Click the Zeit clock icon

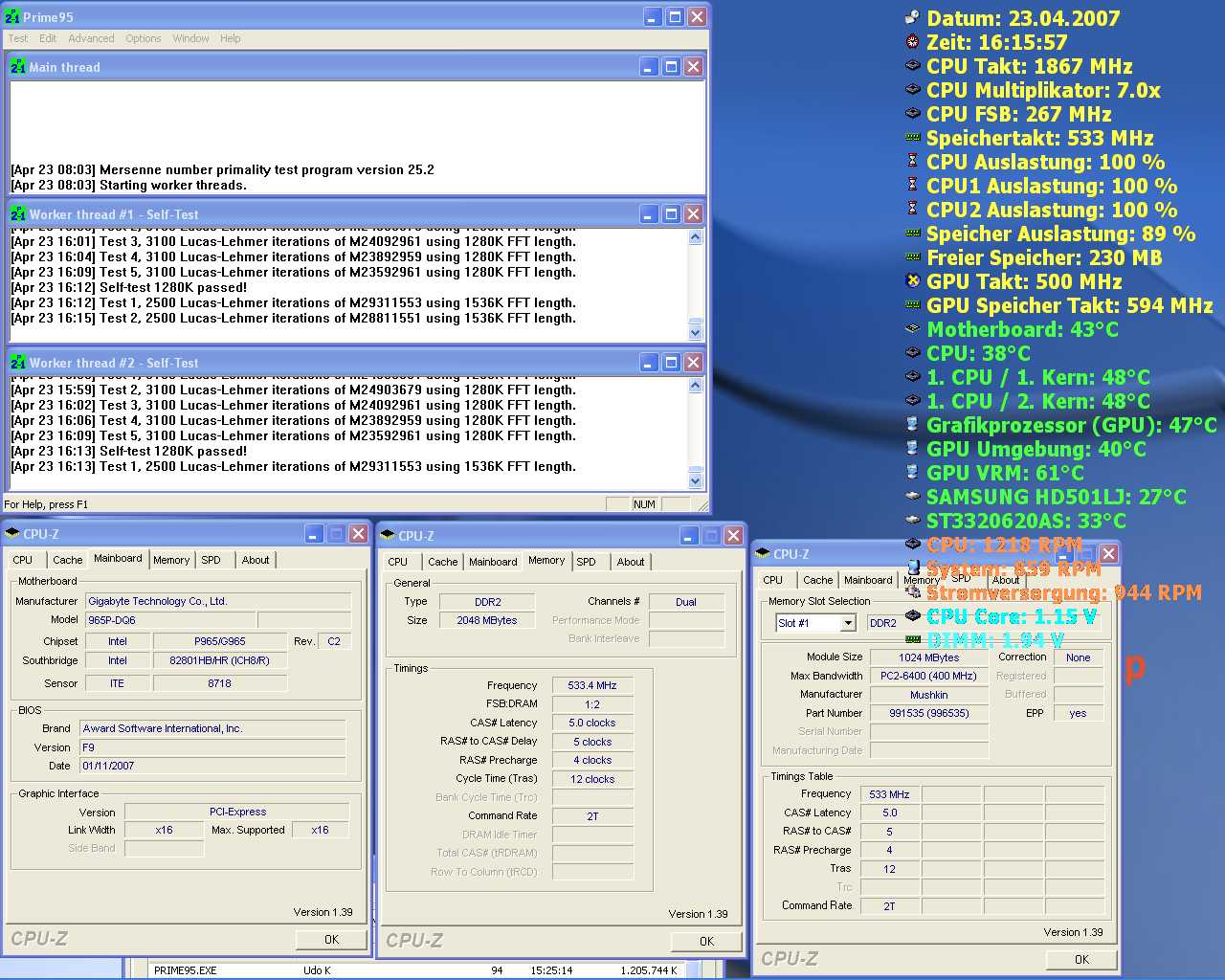912,41
